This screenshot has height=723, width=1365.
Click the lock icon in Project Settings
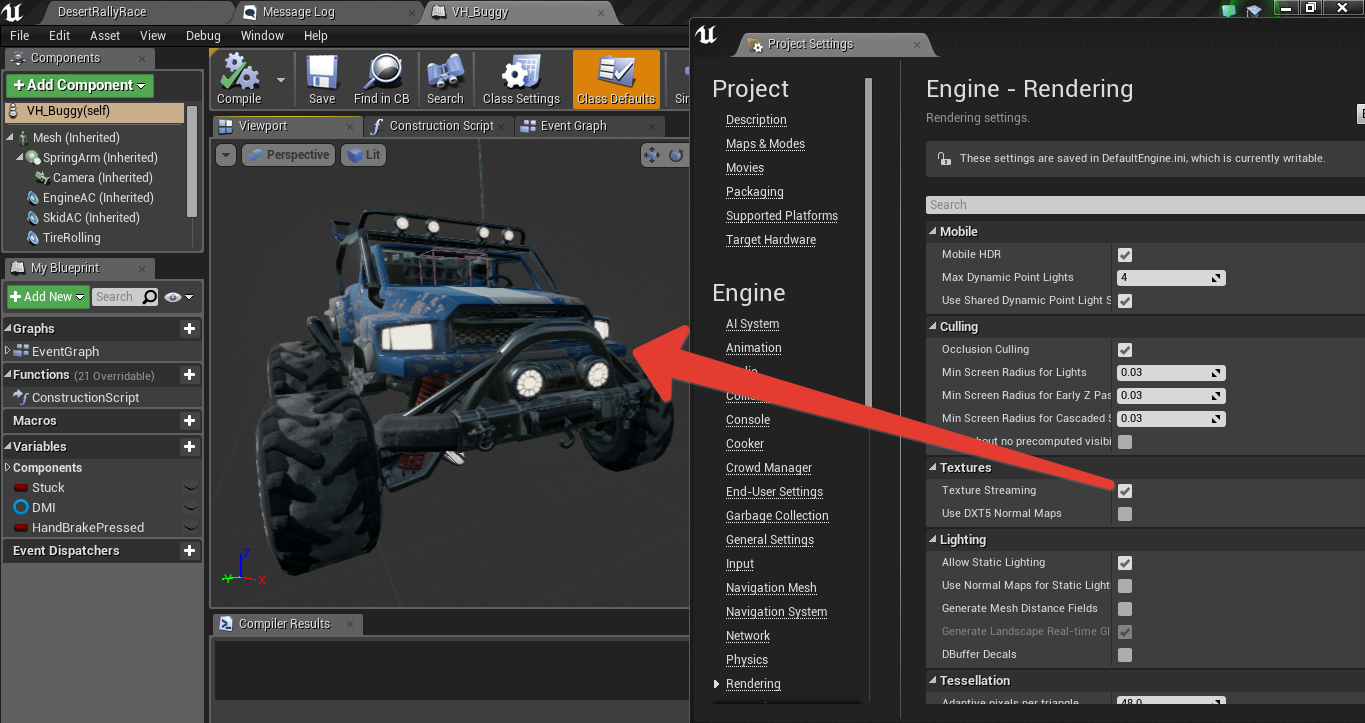coord(943,158)
